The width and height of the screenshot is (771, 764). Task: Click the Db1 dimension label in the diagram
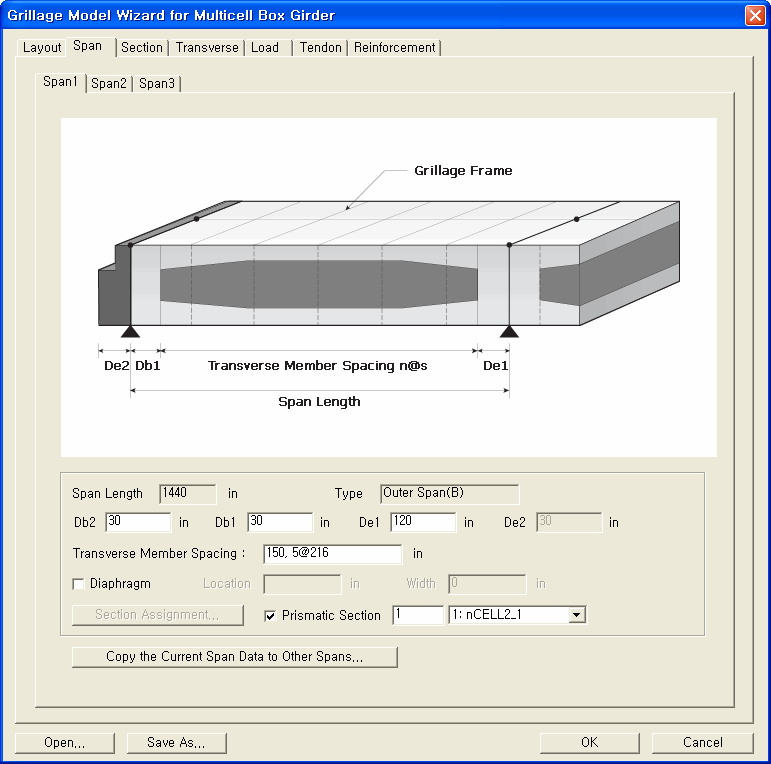pos(148,366)
